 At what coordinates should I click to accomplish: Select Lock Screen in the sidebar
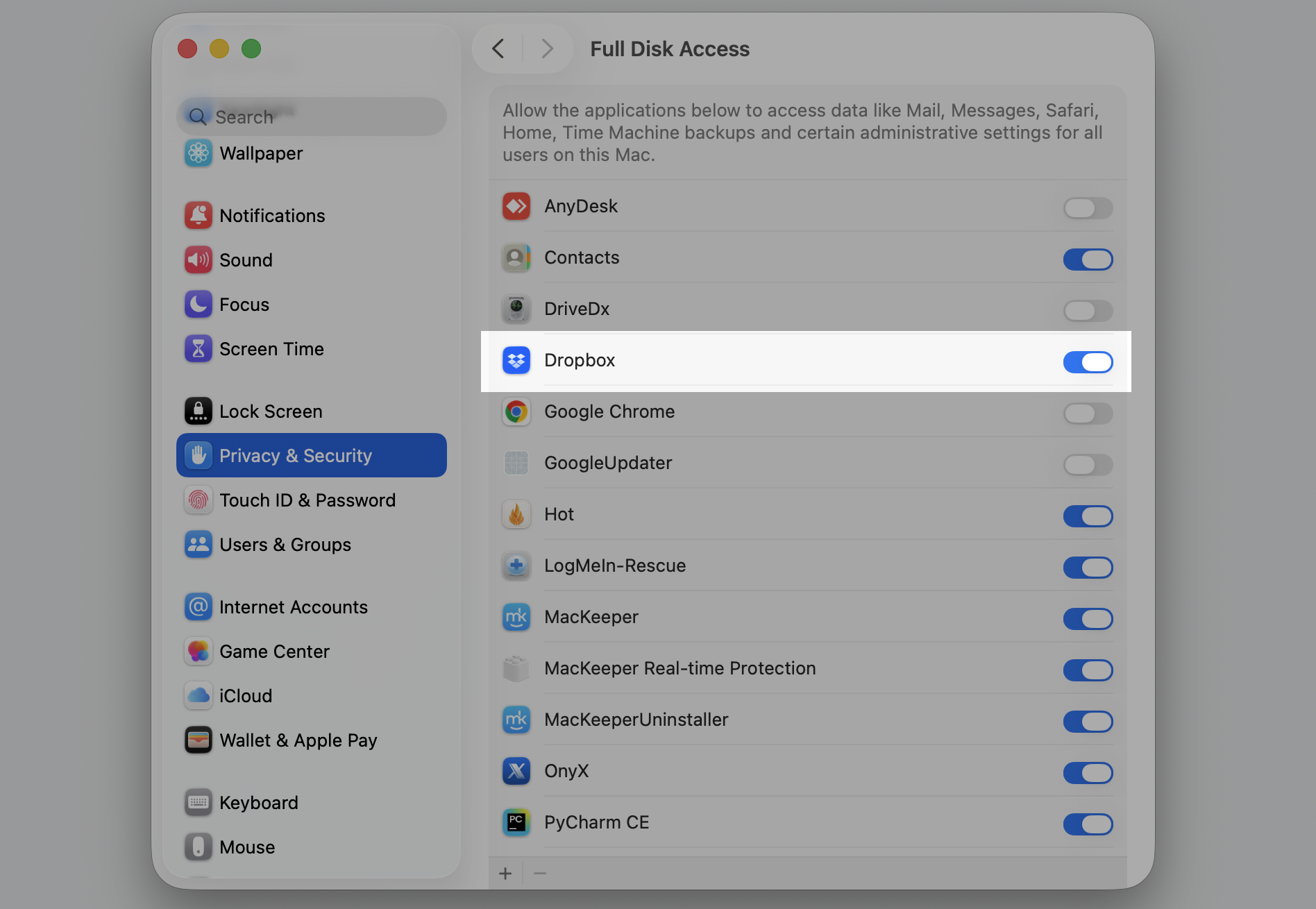(311, 411)
